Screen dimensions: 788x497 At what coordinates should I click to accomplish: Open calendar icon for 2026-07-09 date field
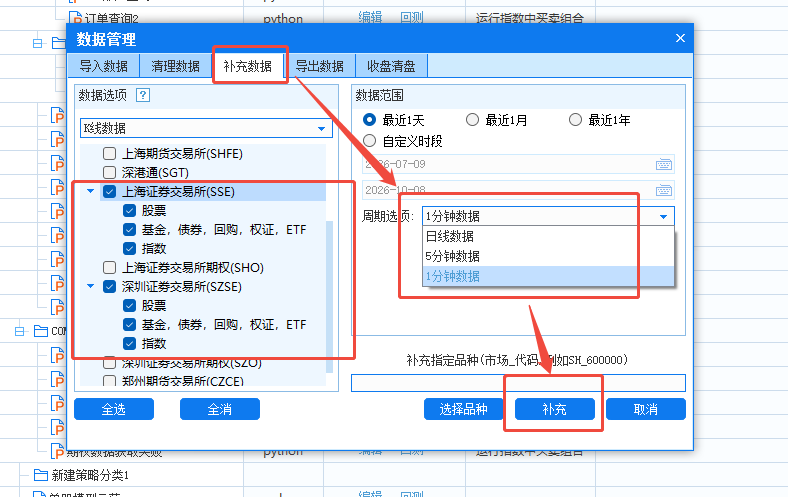click(663, 164)
